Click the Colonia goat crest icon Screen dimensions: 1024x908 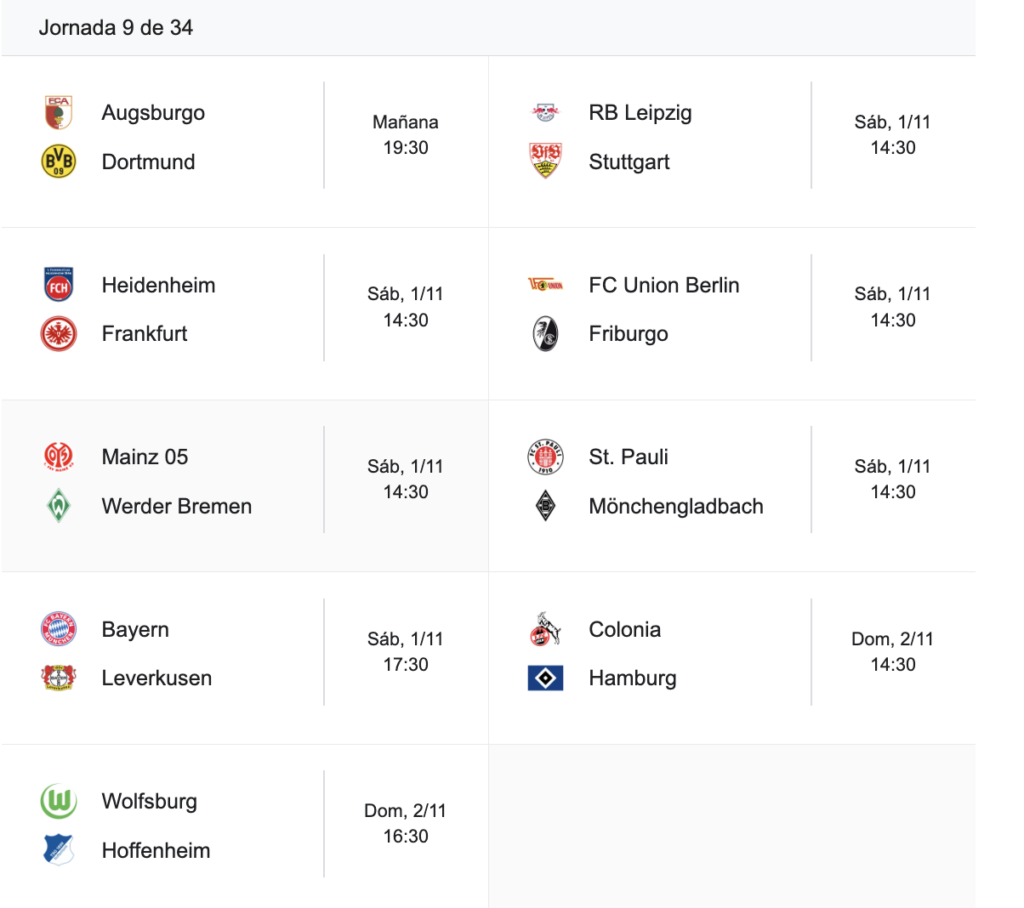[x=546, y=630]
